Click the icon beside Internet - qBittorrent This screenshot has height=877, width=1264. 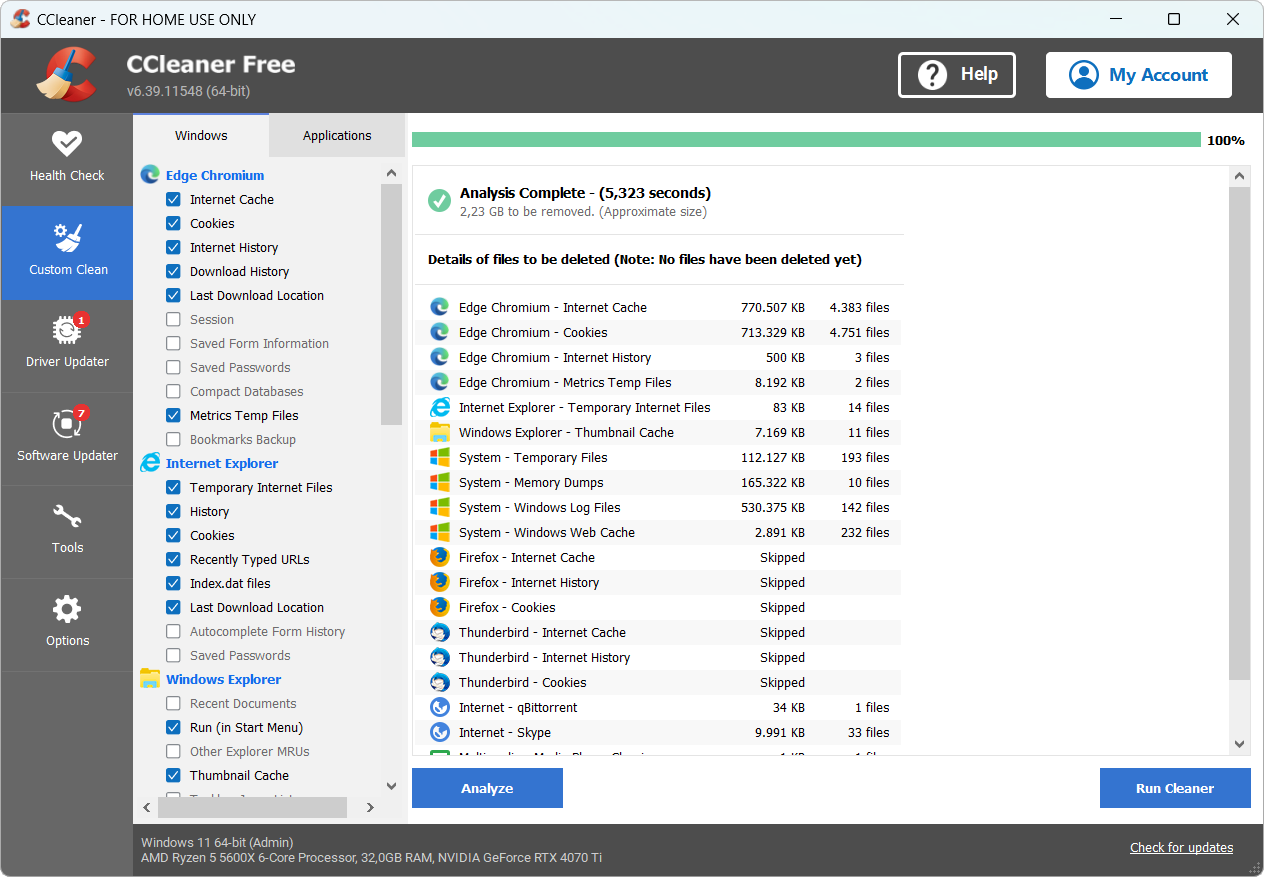coord(440,707)
